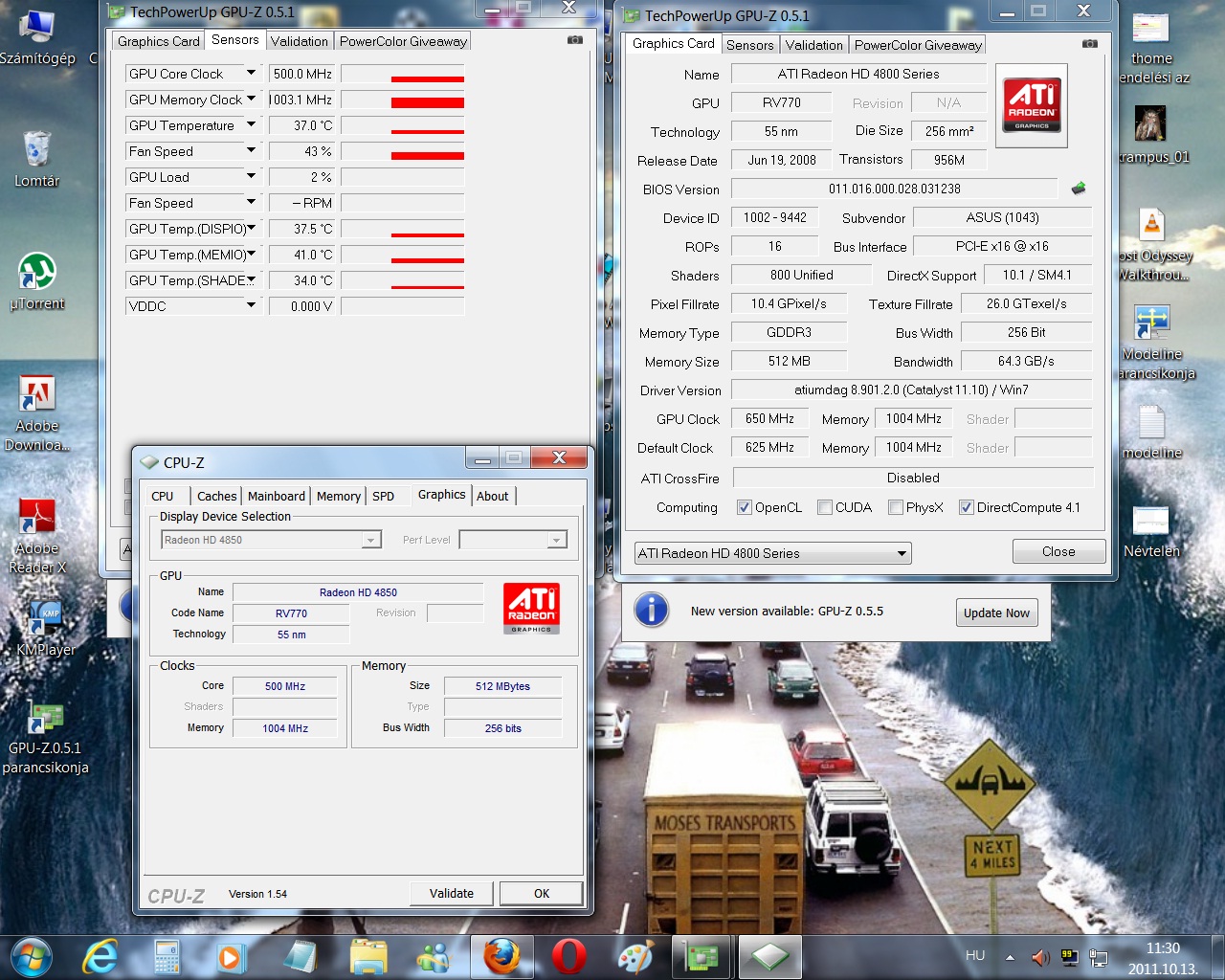Switch to Graphics Card tab in Sensors window

(x=159, y=41)
